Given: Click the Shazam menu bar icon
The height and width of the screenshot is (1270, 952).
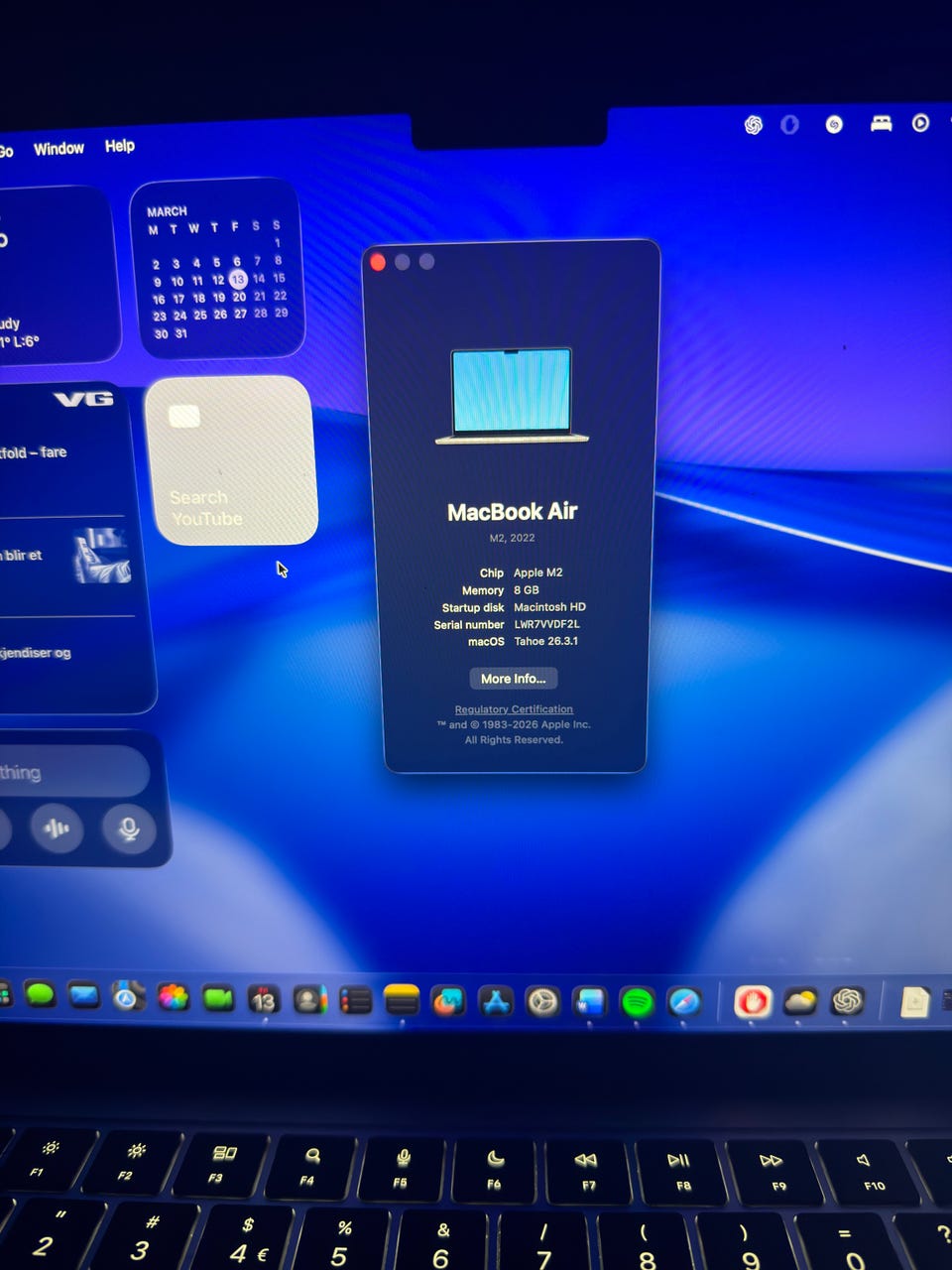Looking at the screenshot, I should coord(834,124).
